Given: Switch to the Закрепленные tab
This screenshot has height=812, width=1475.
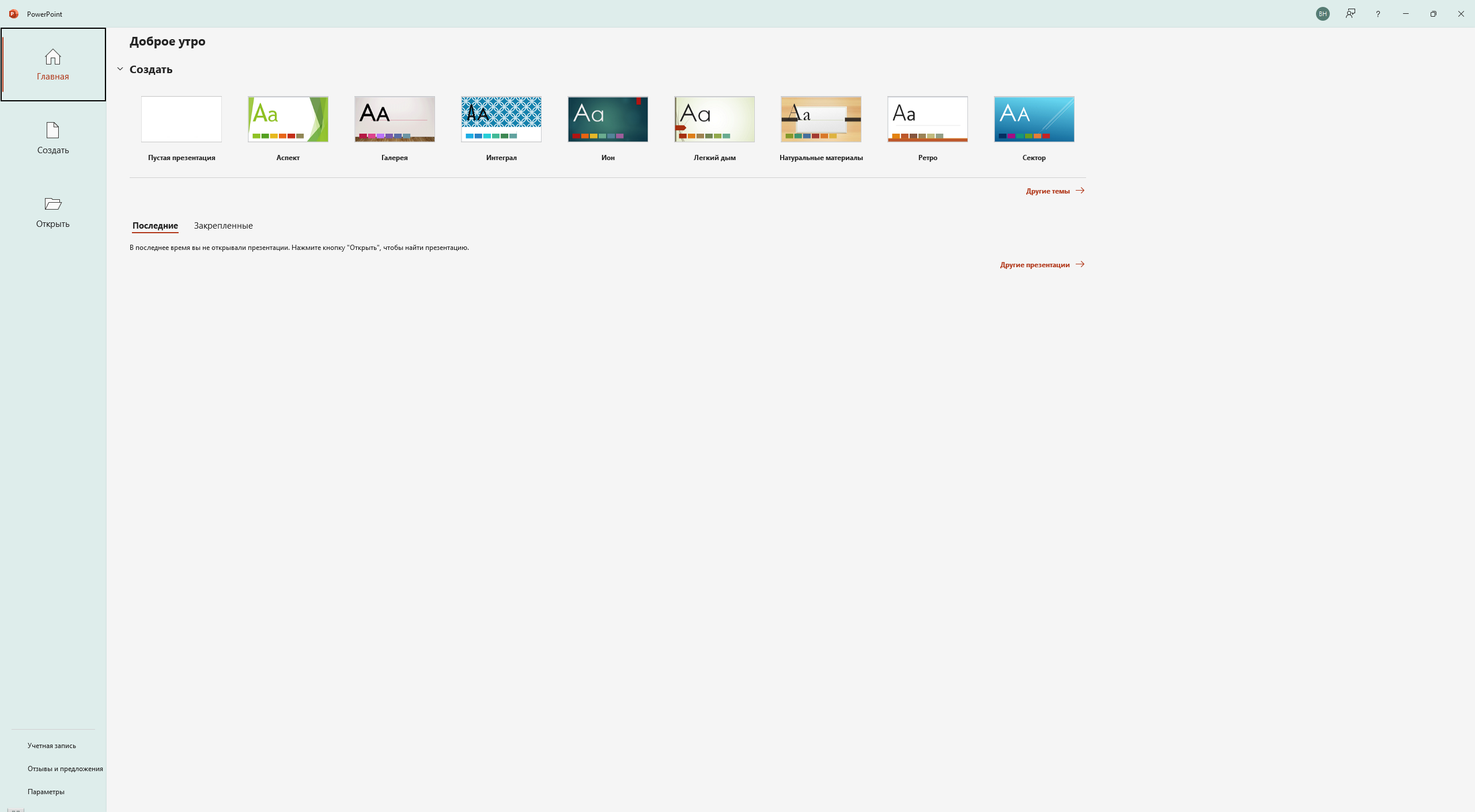Looking at the screenshot, I should [223, 226].
